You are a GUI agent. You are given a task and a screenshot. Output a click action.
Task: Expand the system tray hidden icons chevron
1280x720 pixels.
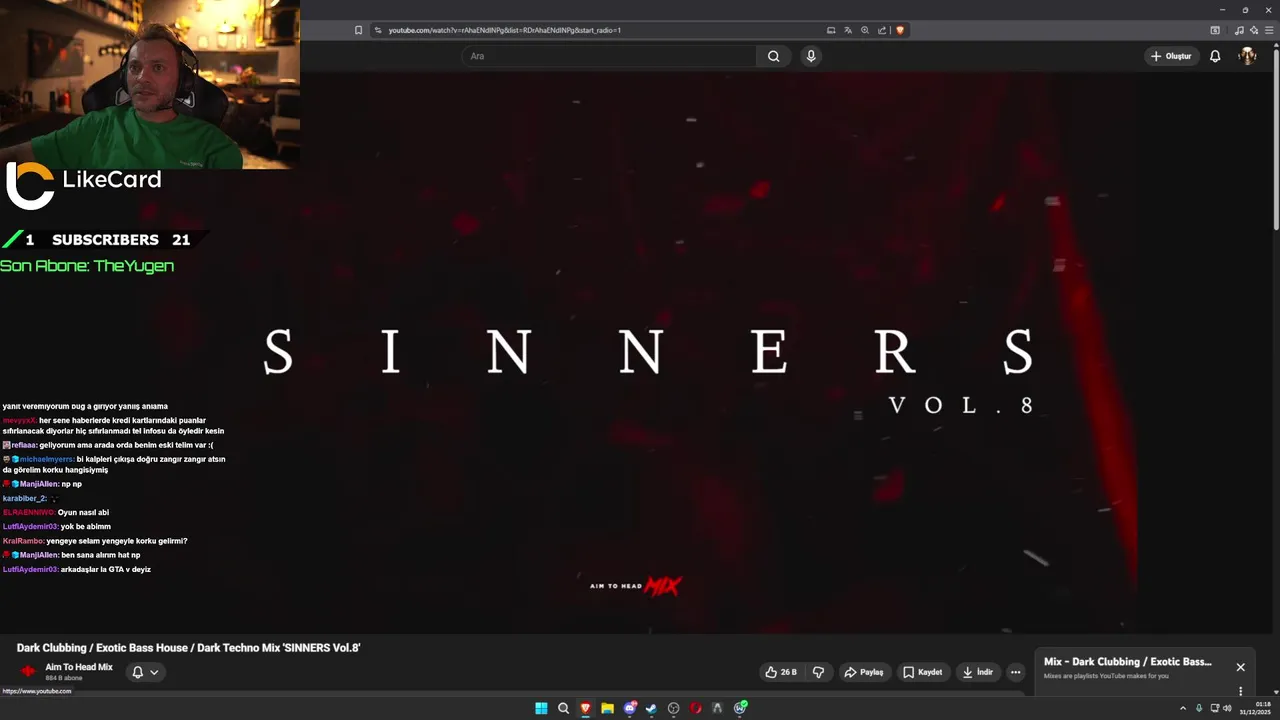1183,708
